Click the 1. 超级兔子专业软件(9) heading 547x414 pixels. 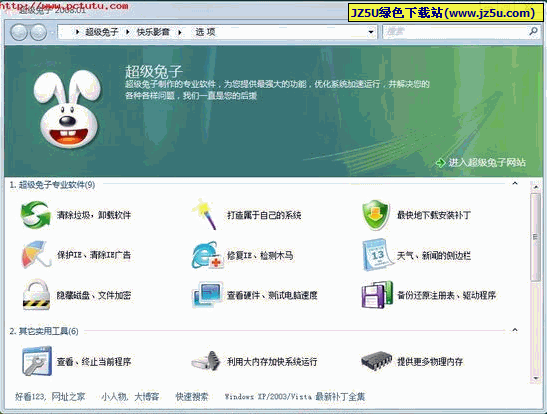(52, 185)
